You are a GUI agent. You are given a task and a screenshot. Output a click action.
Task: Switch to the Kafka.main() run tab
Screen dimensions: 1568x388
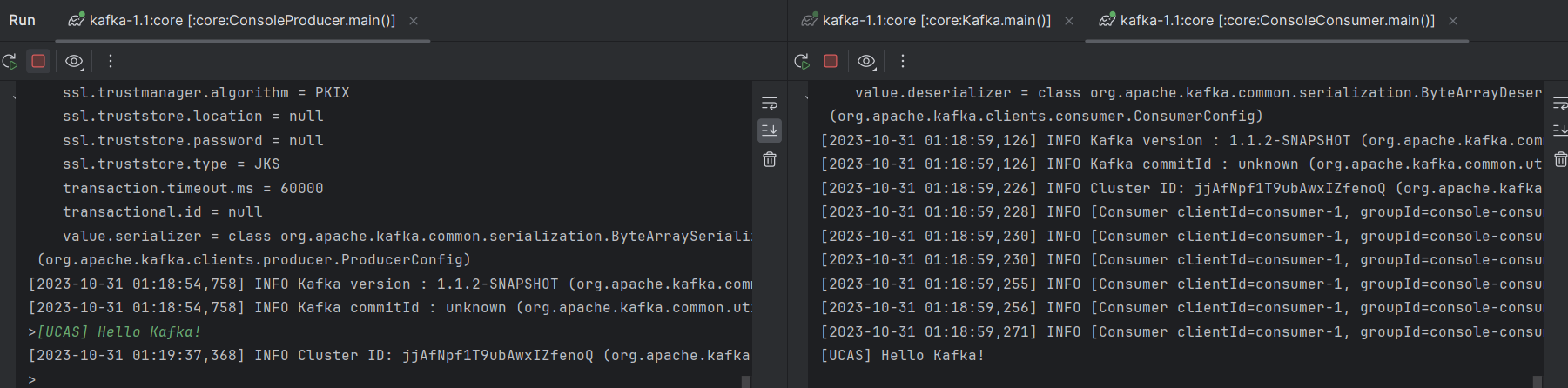tap(936, 20)
